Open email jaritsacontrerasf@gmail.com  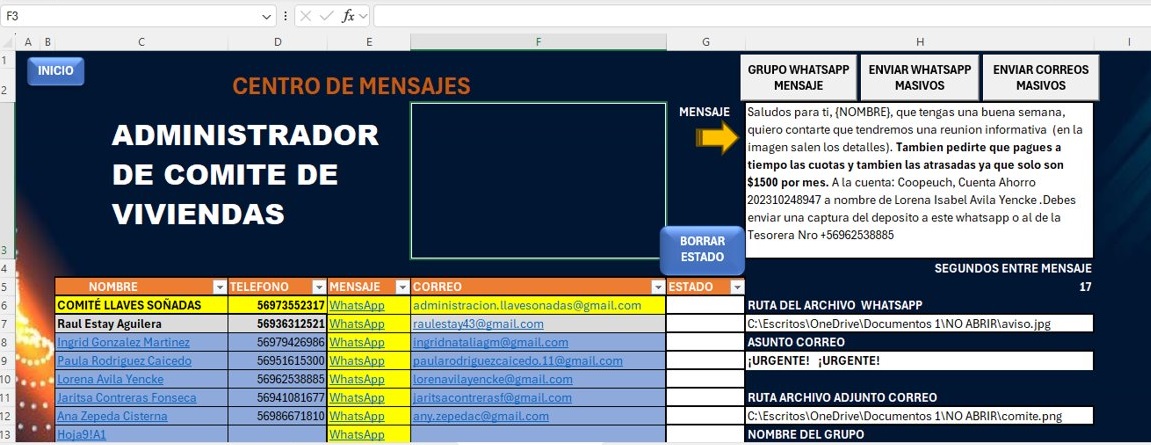[492, 397]
